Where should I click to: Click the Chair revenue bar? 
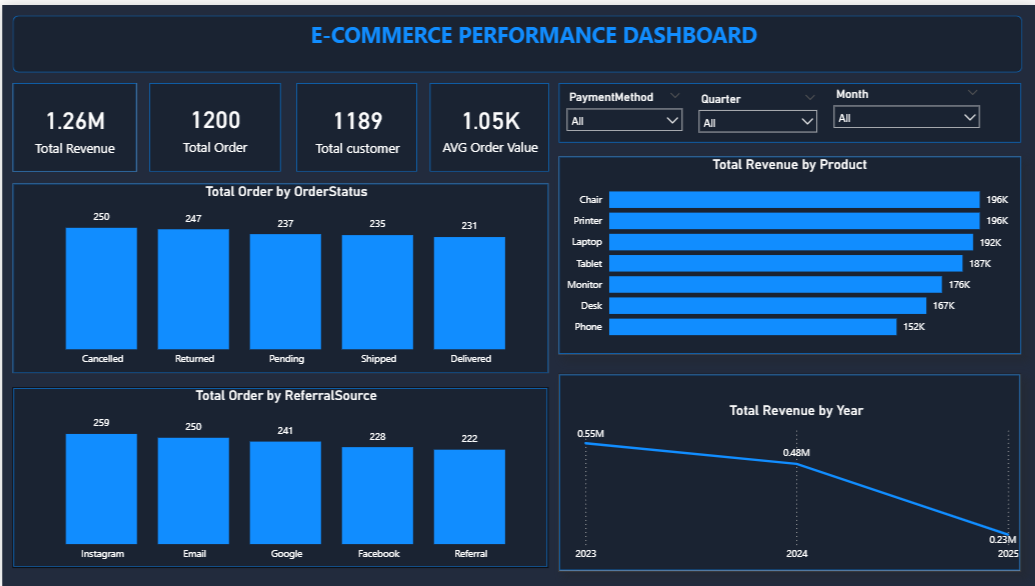point(794,199)
